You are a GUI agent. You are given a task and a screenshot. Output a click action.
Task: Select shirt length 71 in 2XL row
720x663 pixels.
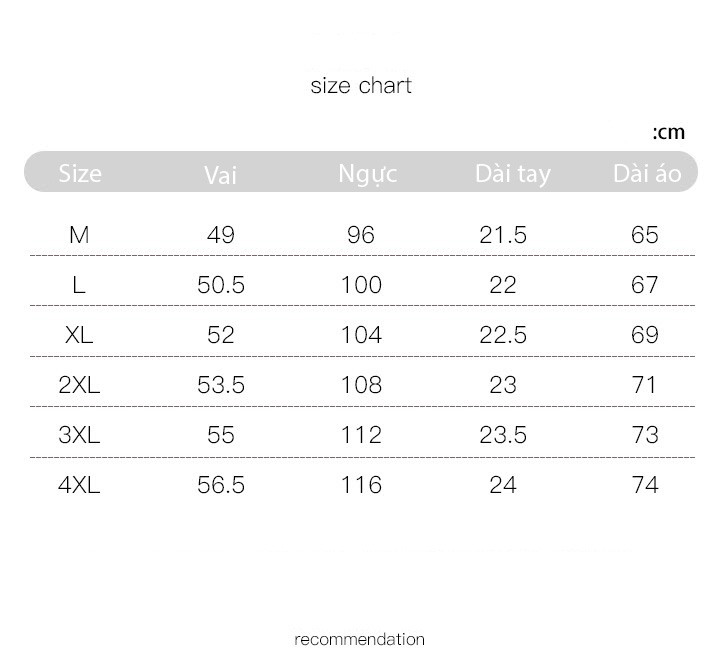point(645,385)
